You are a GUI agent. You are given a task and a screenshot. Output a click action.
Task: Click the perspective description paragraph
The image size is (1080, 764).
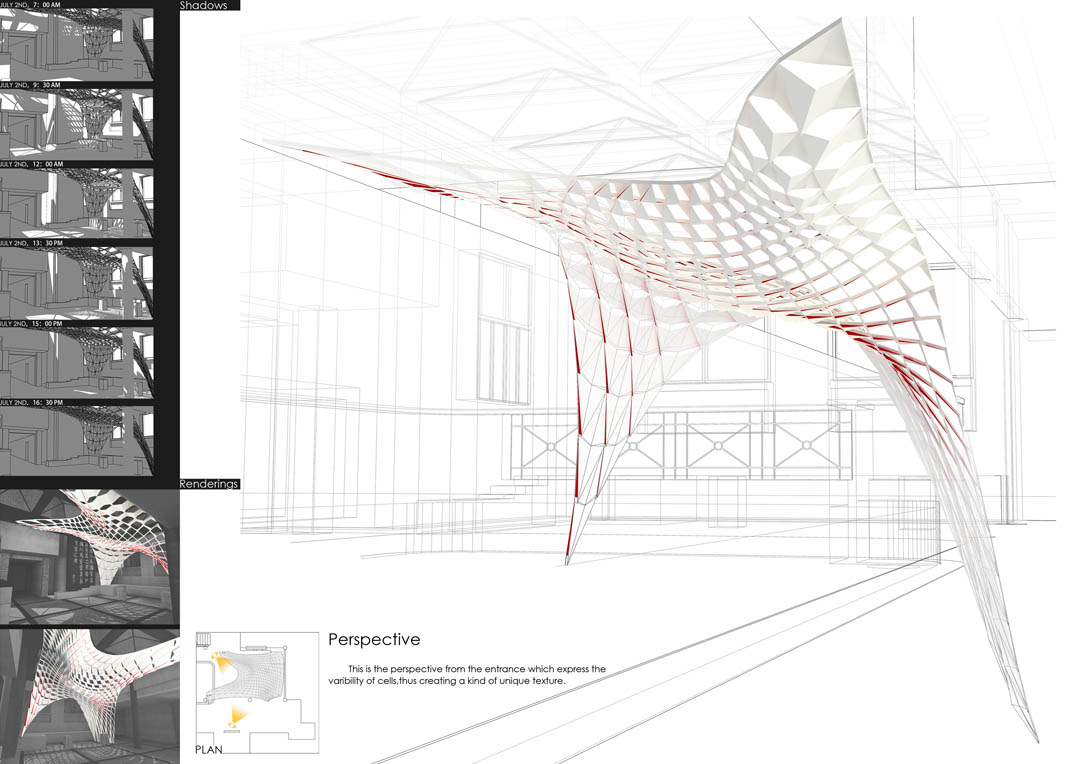click(x=466, y=675)
